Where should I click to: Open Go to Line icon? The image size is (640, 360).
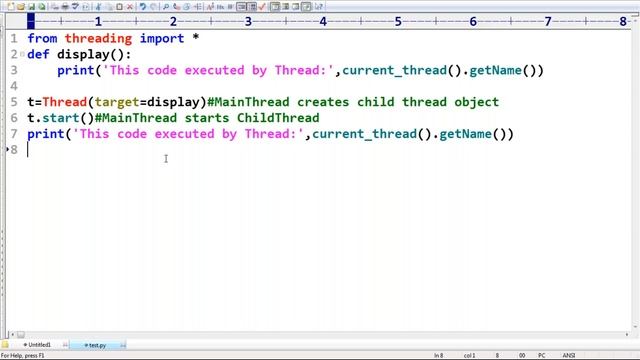198,7
